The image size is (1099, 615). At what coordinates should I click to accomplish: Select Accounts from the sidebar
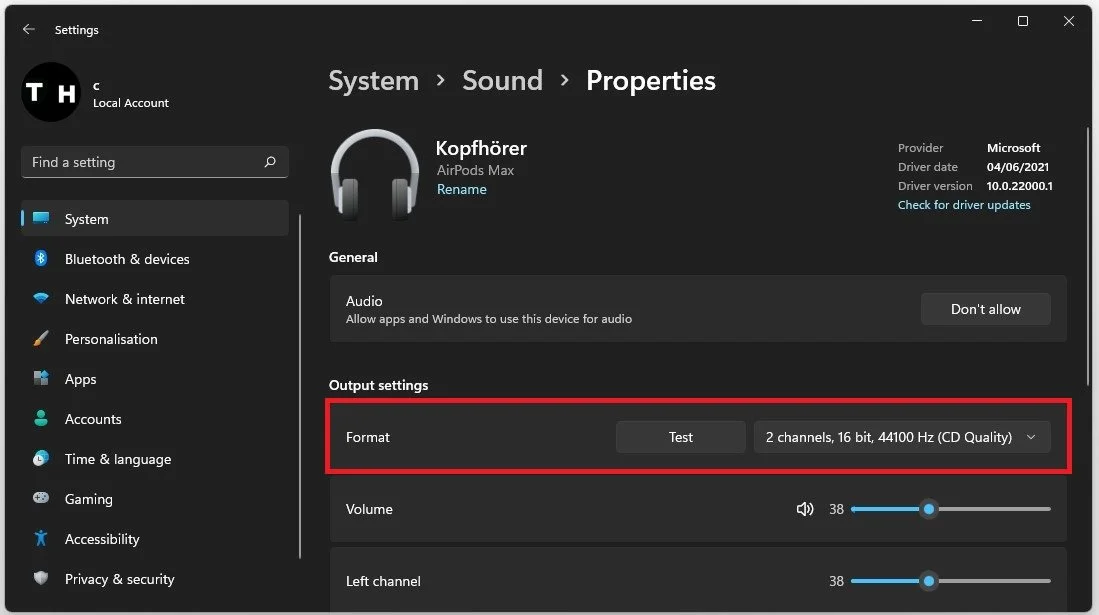point(93,418)
